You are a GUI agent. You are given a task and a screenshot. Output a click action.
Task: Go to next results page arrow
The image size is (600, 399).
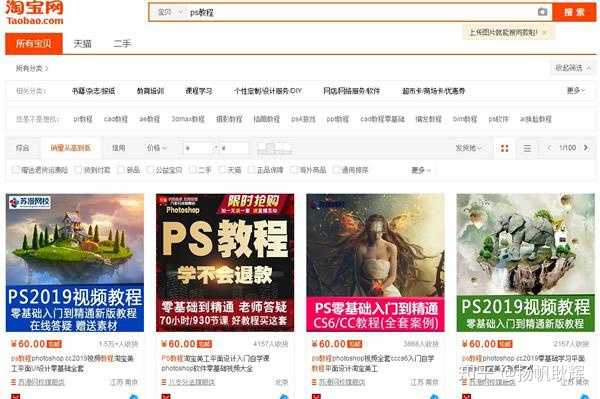[x=585, y=148]
